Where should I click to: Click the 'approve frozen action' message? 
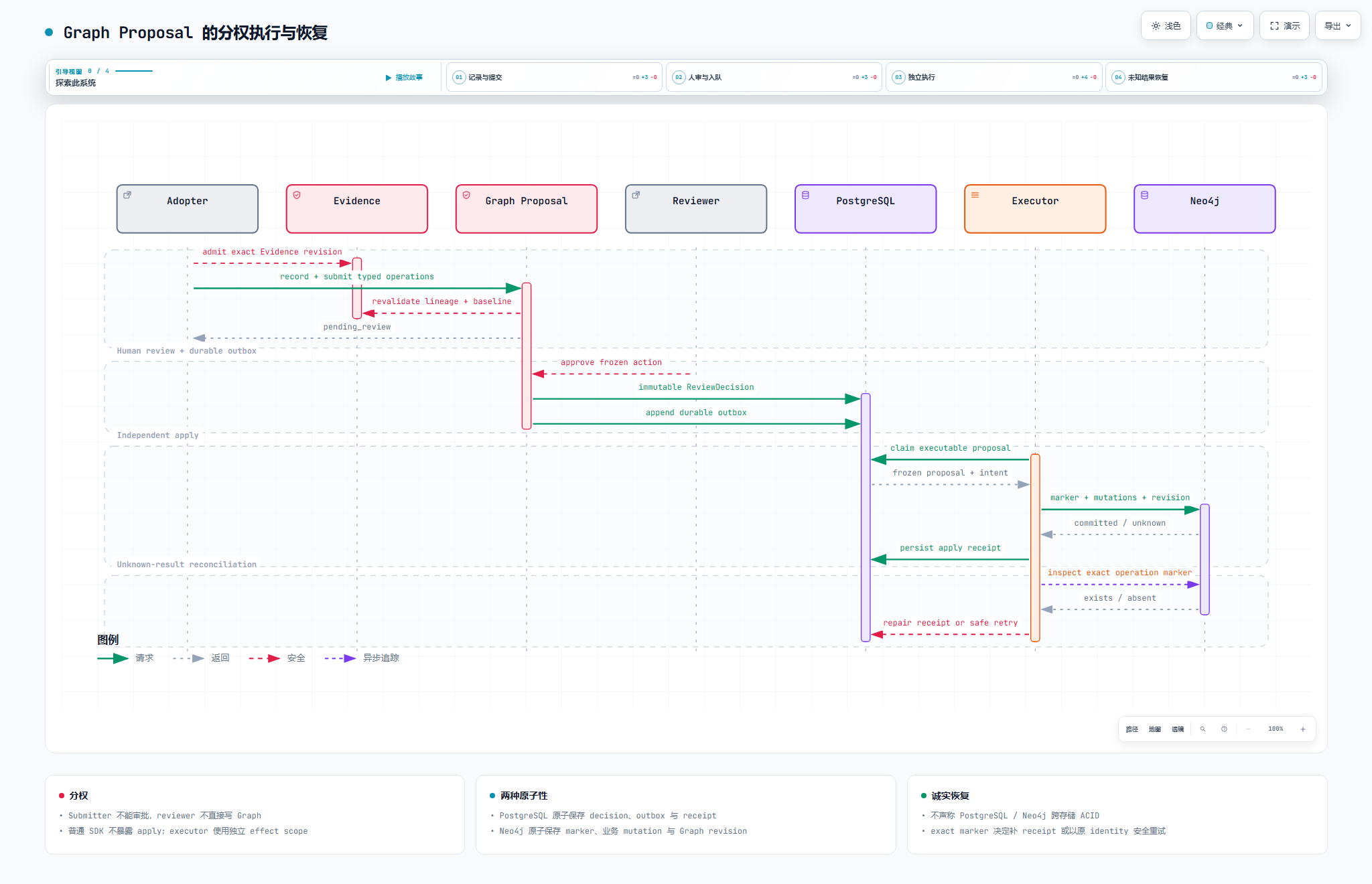pos(611,363)
